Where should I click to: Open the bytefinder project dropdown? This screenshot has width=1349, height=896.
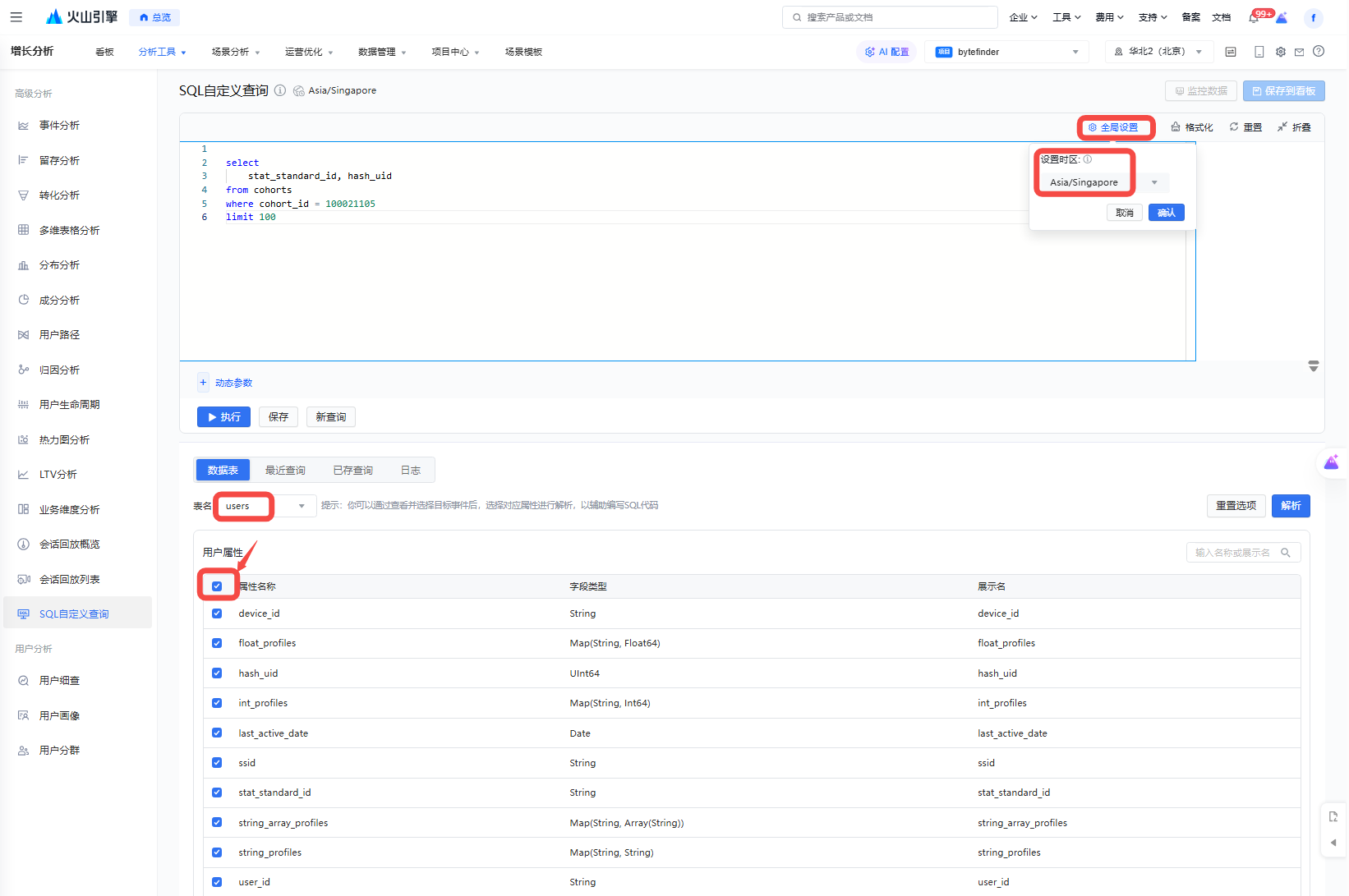(1006, 52)
